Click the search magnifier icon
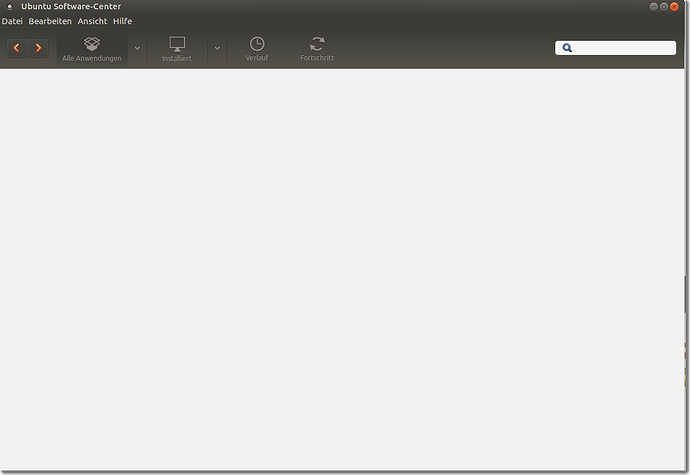 [x=567, y=48]
